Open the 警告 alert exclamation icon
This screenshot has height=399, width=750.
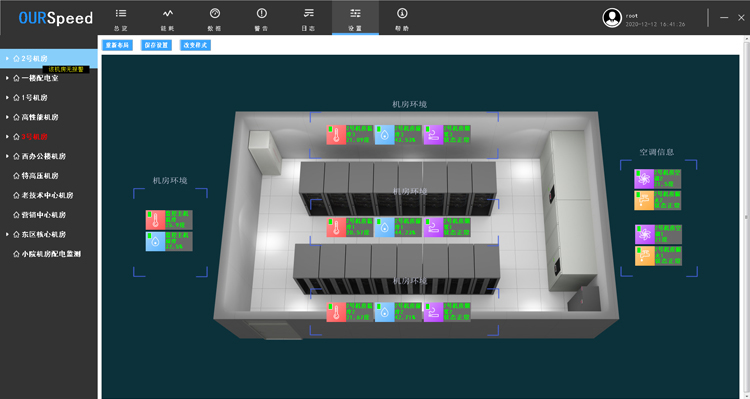tap(261, 13)
